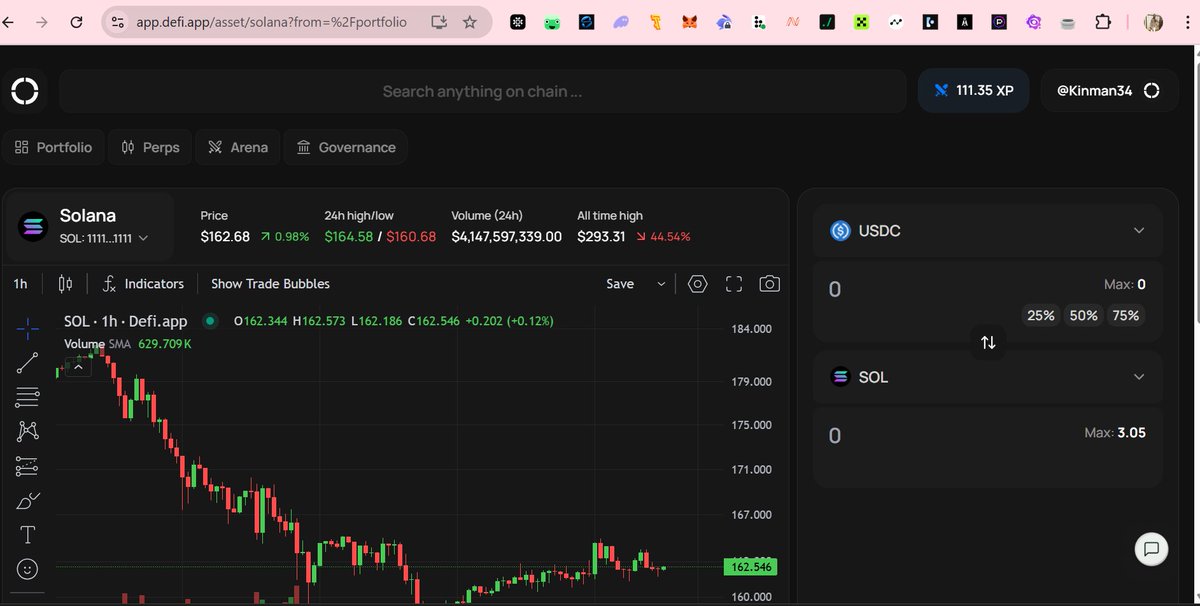Open the Governance tab
This screenshot has width=1200, height=606.
346,147
